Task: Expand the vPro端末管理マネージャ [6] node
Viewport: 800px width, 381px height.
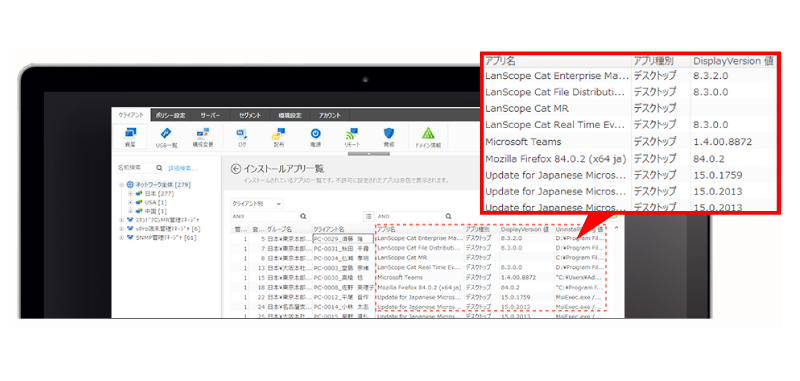Action: [121, 229]
